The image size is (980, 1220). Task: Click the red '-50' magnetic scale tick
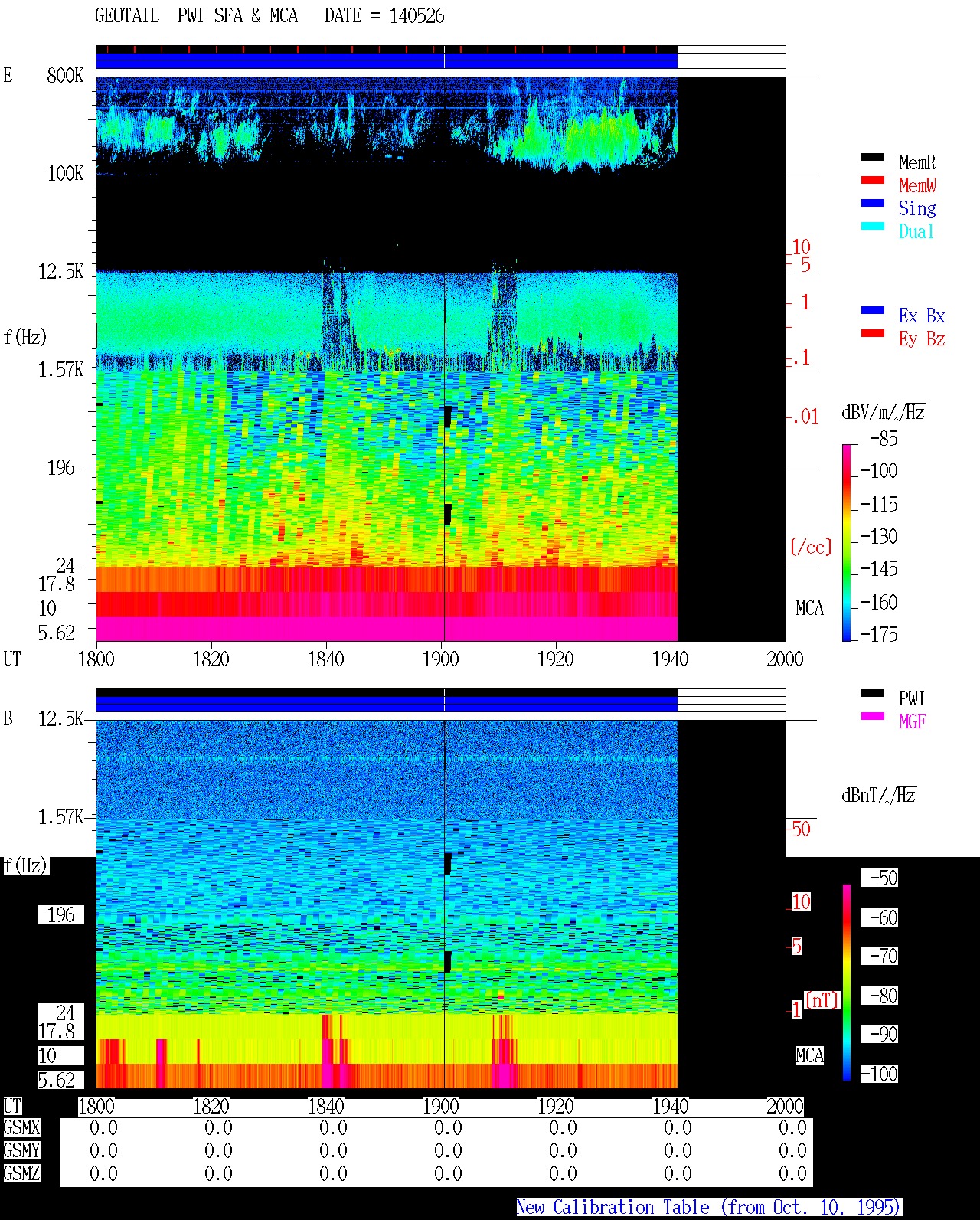(x=800, y=829)
